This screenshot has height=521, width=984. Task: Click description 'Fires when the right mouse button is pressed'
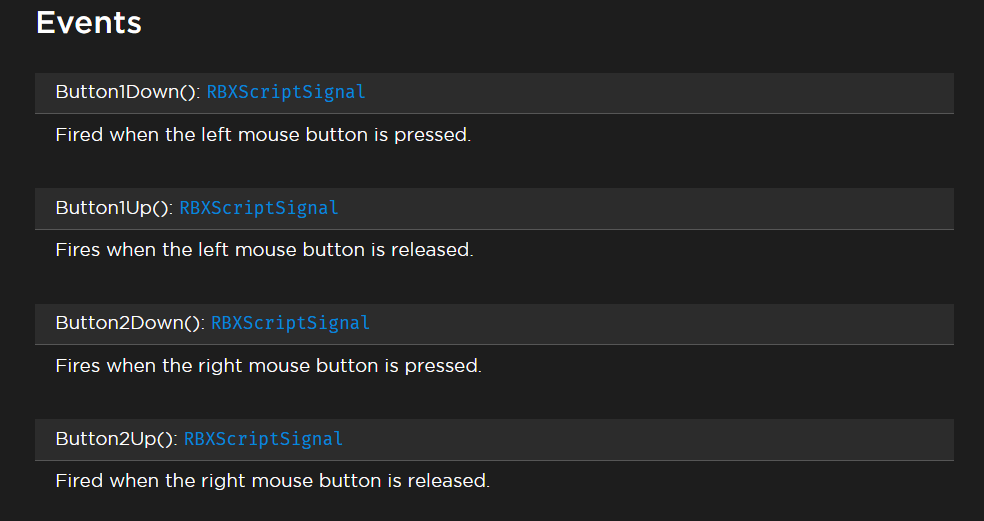click(x=268, y=366)
